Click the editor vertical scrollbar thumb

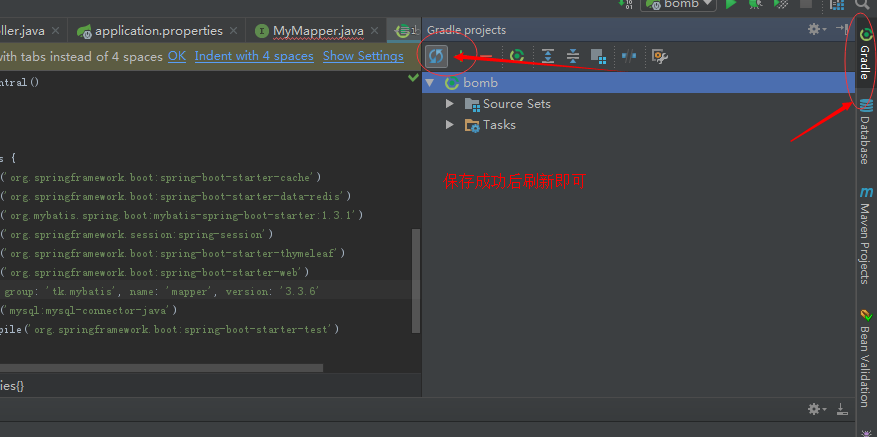(x=416, y=280)
